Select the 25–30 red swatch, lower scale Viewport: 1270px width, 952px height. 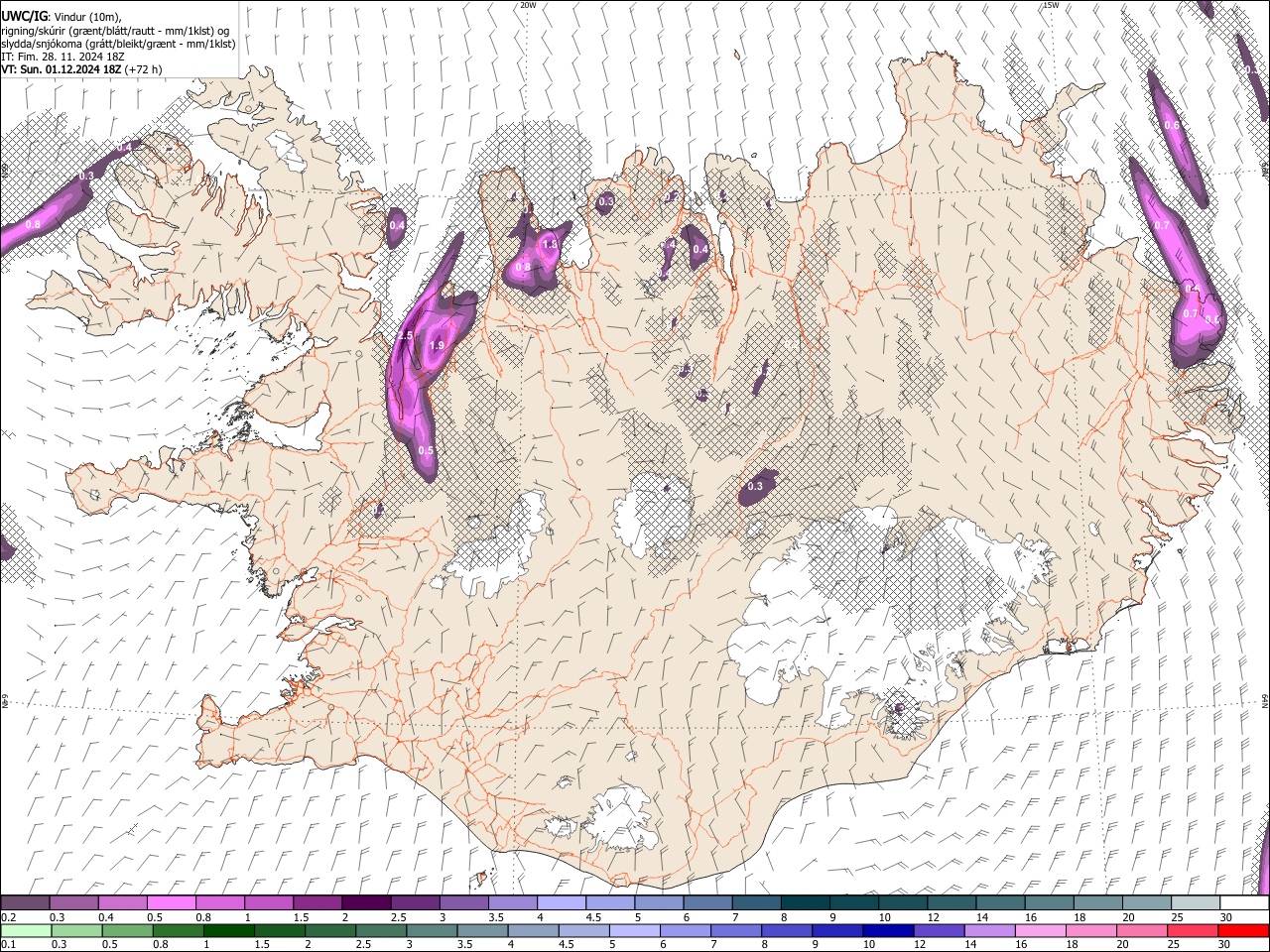pyautogui.click(x=1193, y=930)
